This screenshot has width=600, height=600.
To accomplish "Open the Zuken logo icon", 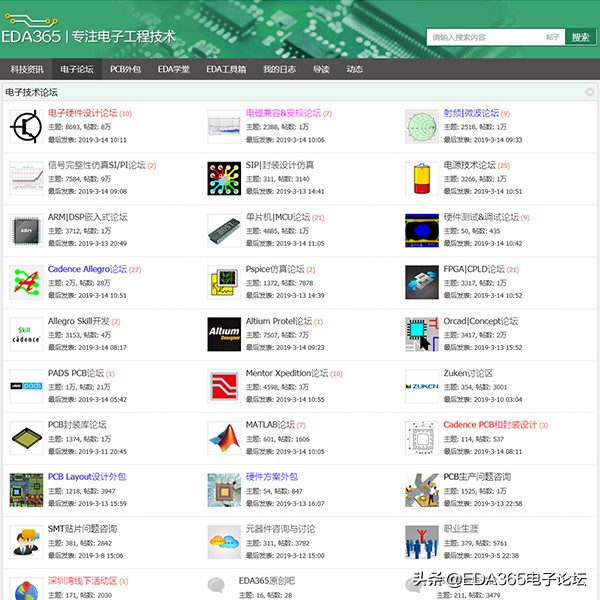I will click(421, 386).
